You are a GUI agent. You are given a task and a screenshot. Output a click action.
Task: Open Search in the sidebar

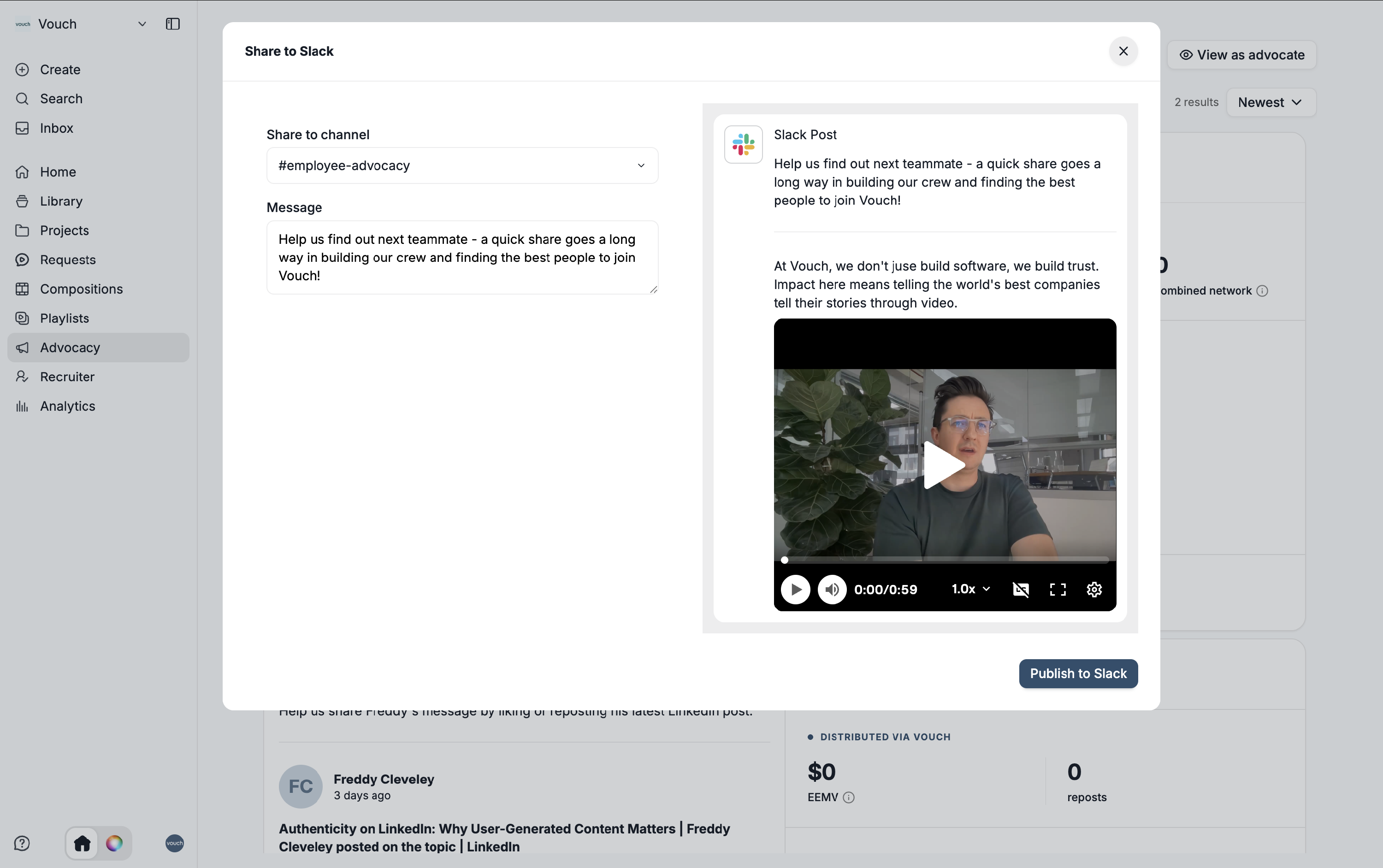[98, 99]
